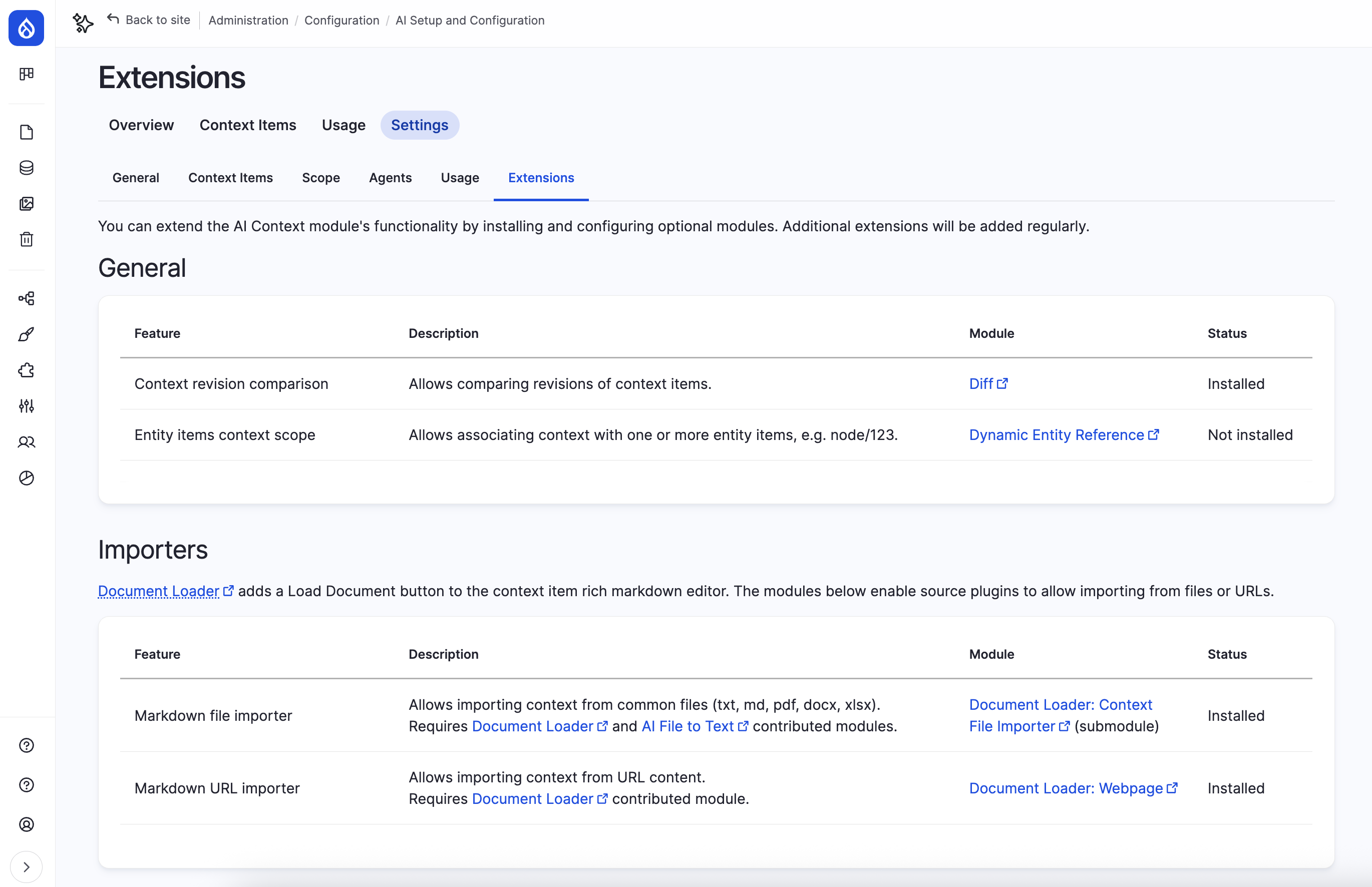Click the Installed status in Diff row
Image resolution: width=1372 pixels, height=887 pixels.
[1235, 383]
